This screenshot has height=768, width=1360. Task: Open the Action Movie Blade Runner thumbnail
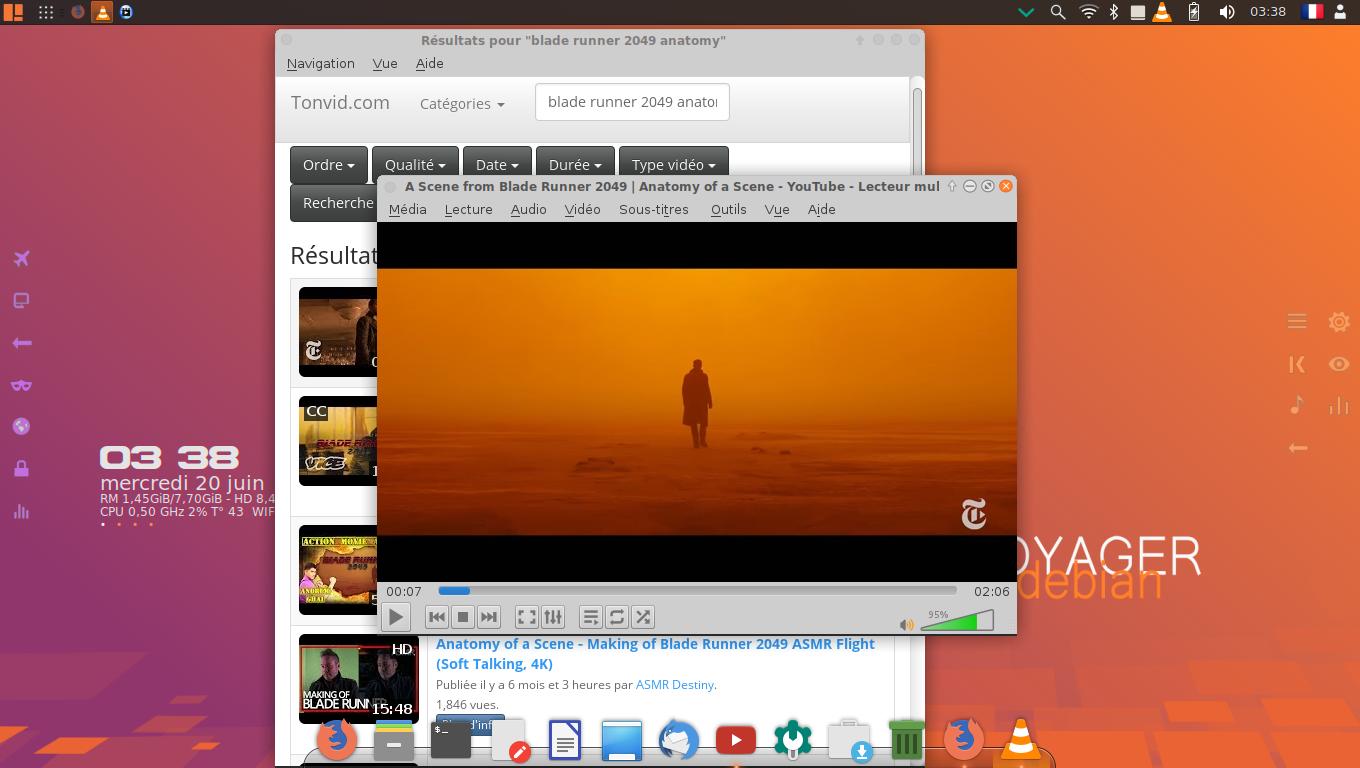pos(338,570)
